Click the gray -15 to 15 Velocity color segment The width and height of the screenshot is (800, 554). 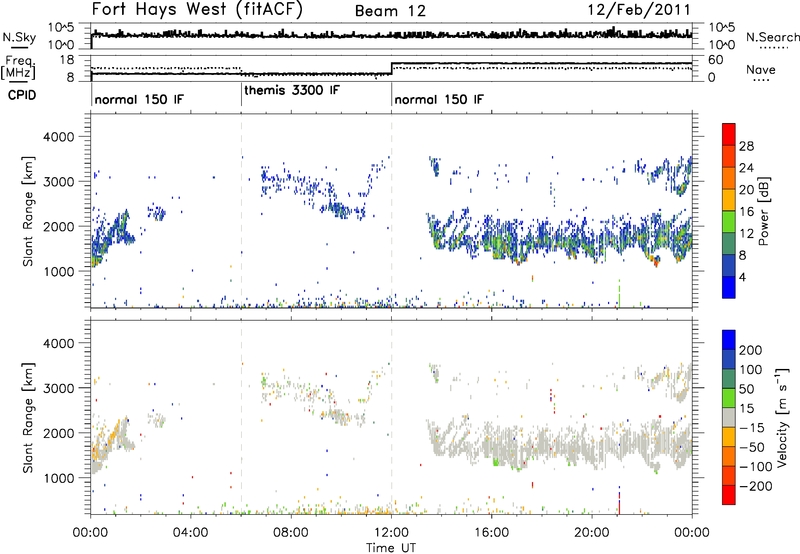729,417
